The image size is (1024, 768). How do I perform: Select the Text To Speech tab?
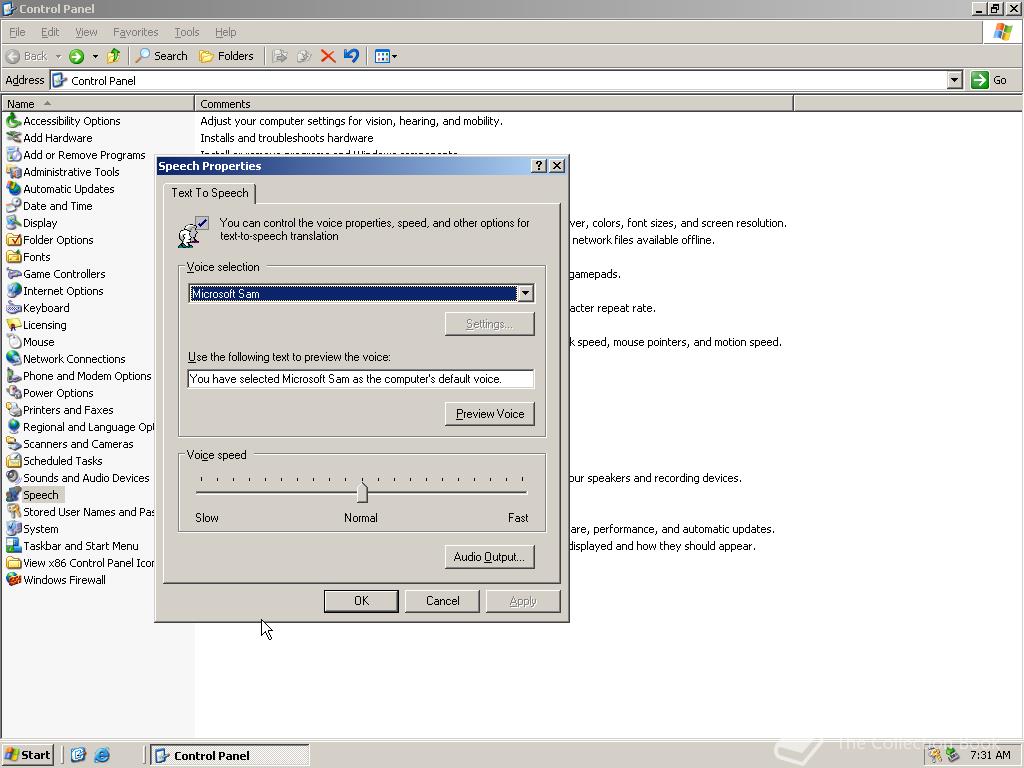(x=210, y=193)
